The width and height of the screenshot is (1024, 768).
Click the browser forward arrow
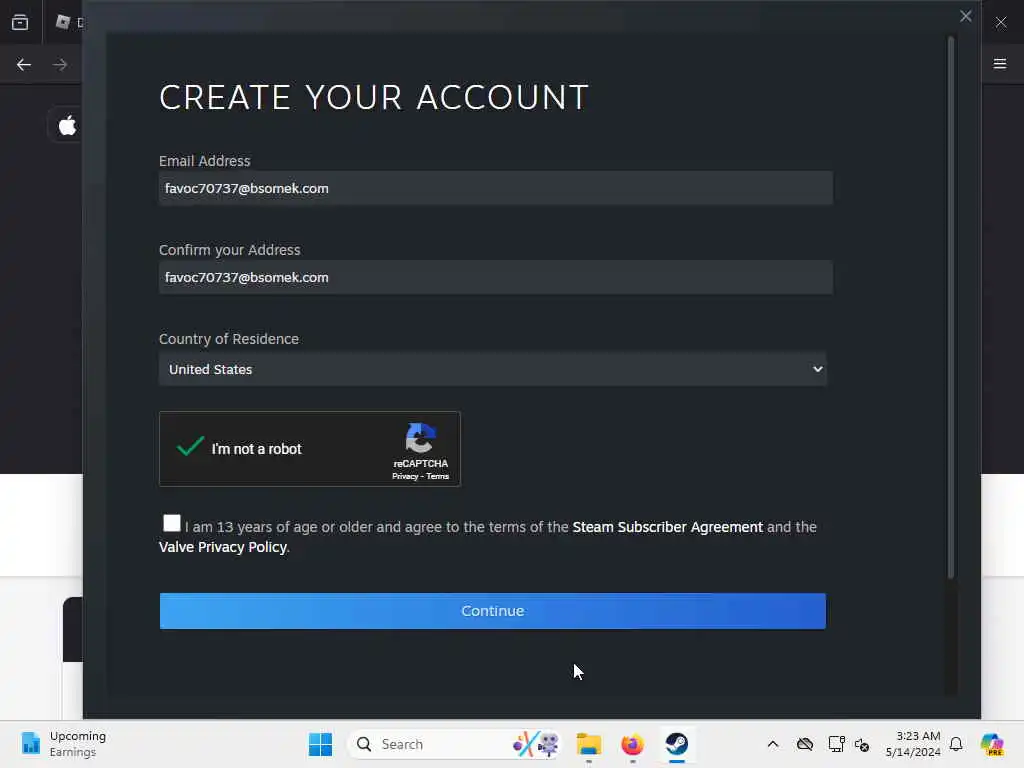[60, 65]
